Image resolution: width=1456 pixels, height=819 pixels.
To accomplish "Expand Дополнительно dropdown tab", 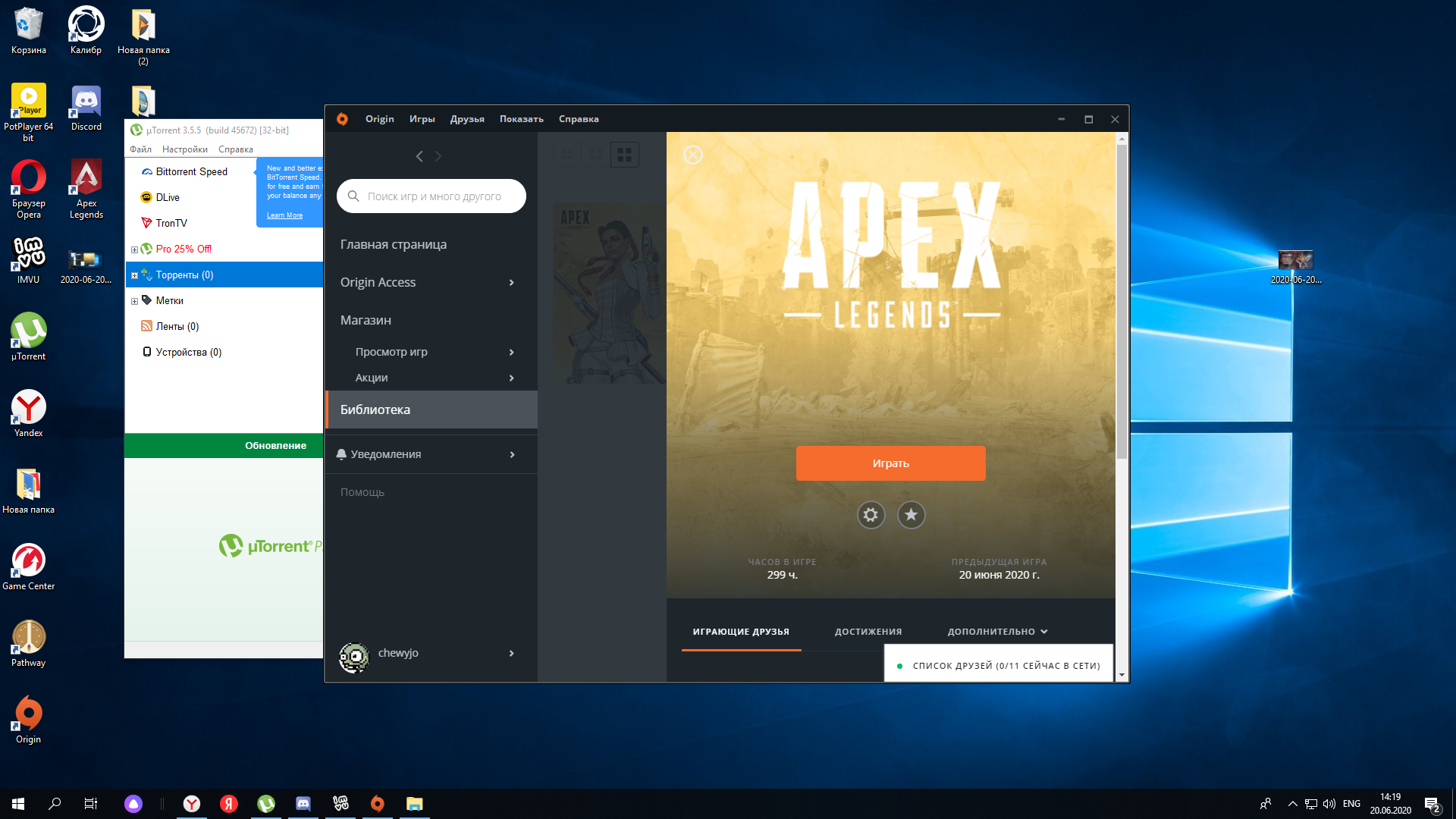I will (x=997, y=632).
